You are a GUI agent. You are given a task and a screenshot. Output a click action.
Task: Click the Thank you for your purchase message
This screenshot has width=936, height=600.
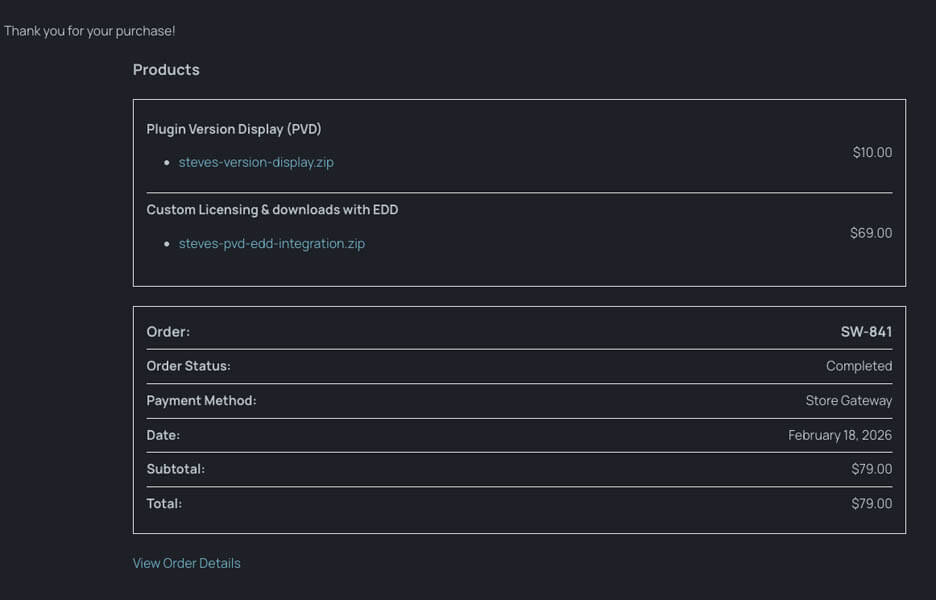[x=90, y=31]
